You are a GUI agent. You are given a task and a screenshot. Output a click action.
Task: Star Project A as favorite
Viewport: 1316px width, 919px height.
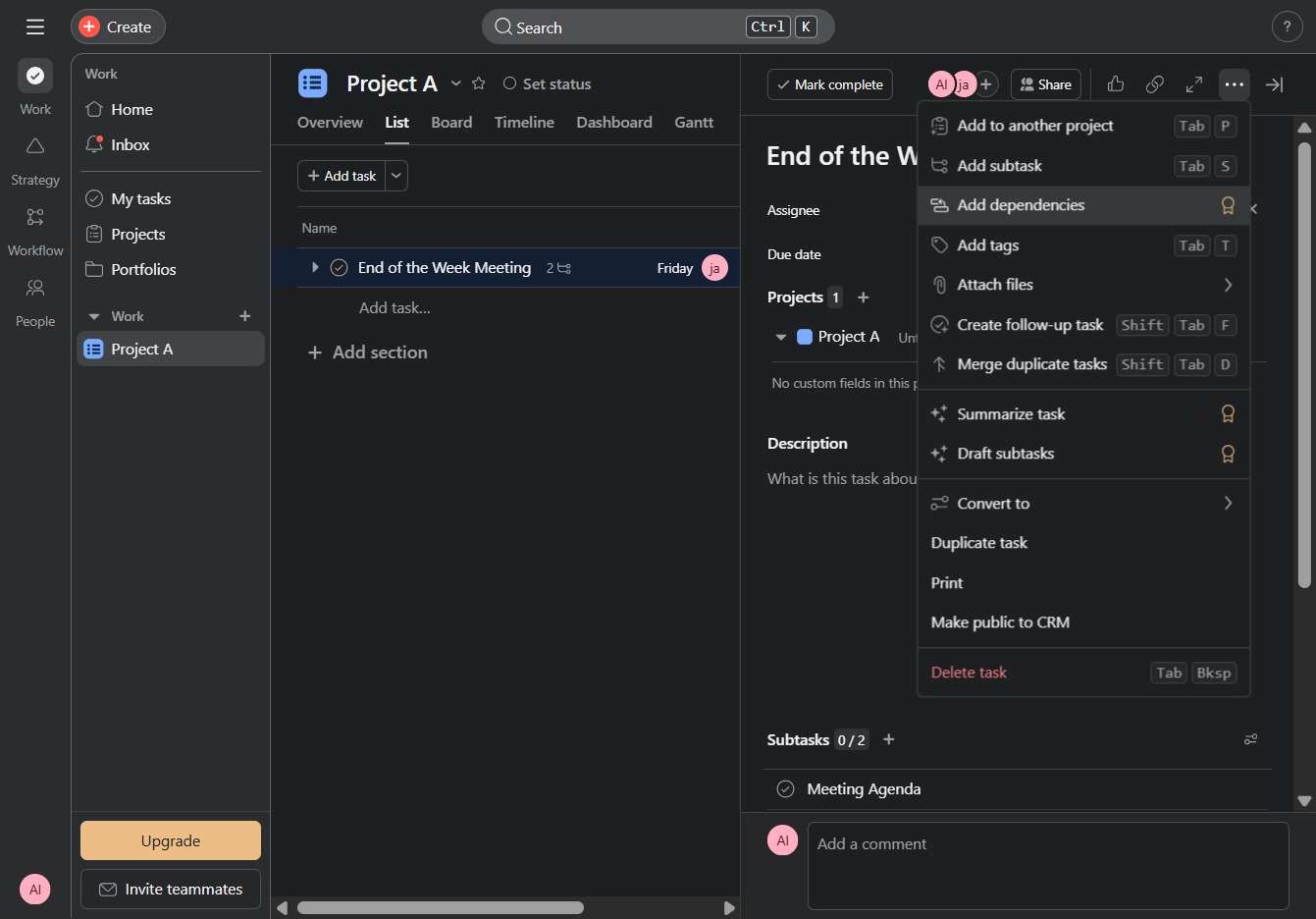(x=479, y=83)
